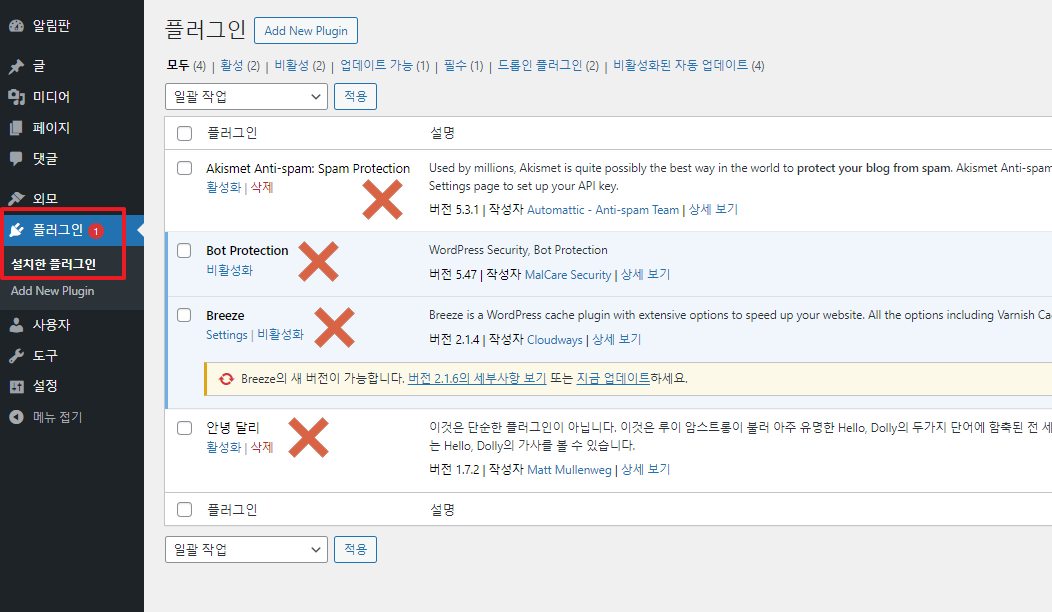Open the 댓글 menu item
This screenshot has height=612, width=1052.
pyautogui.click(x=46, y=158)
